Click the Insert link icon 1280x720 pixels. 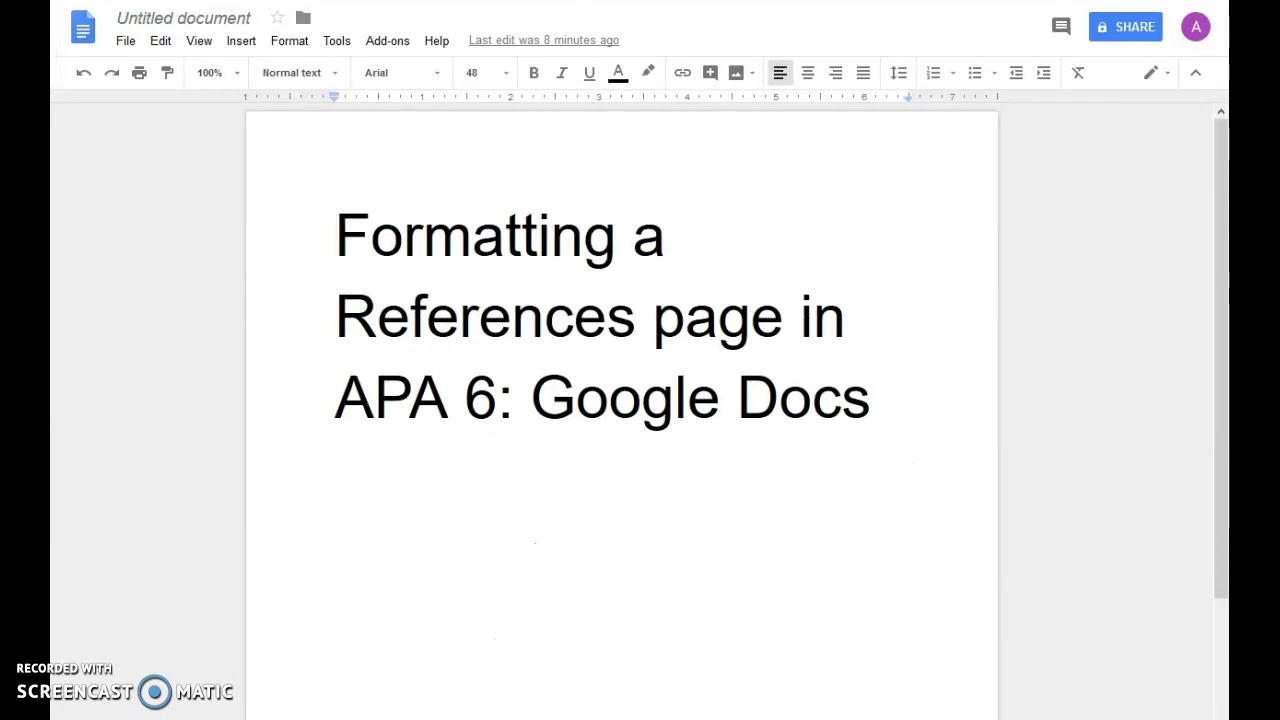click(682, 73)
